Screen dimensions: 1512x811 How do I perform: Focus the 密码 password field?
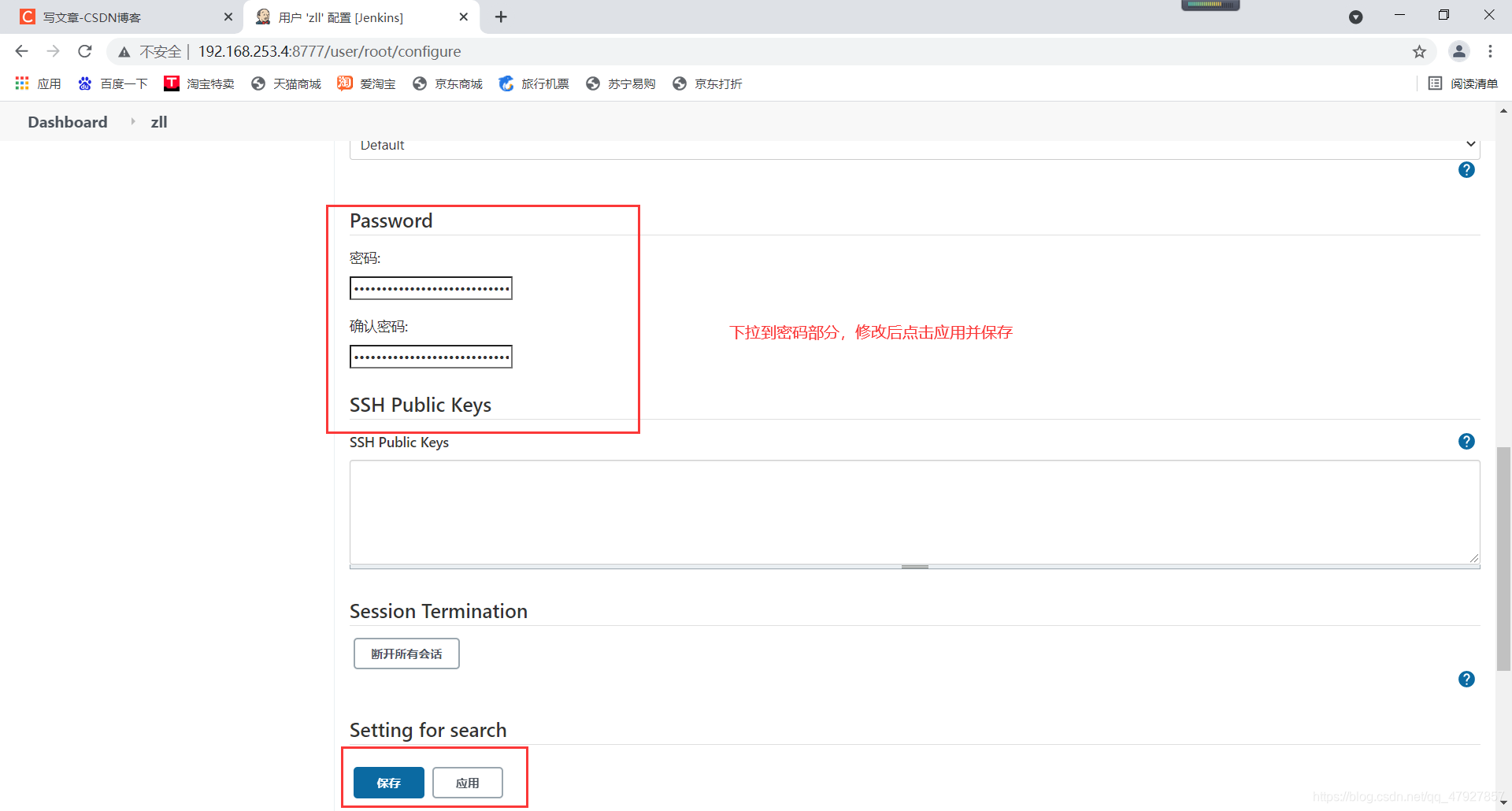pyautogui.click(x=431, y=288)
